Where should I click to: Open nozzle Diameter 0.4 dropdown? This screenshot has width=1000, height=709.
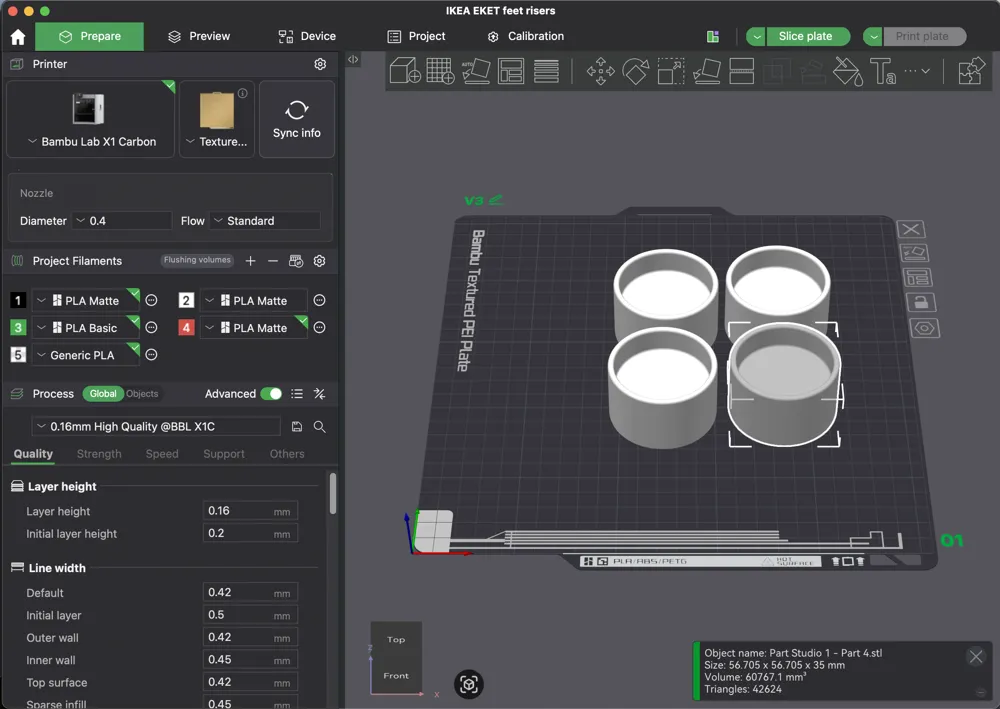point(121,221)
